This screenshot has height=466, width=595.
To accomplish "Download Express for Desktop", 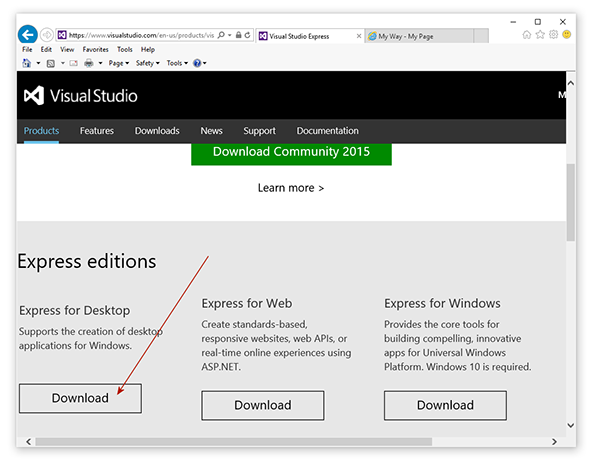I will (x=80, y=398).
